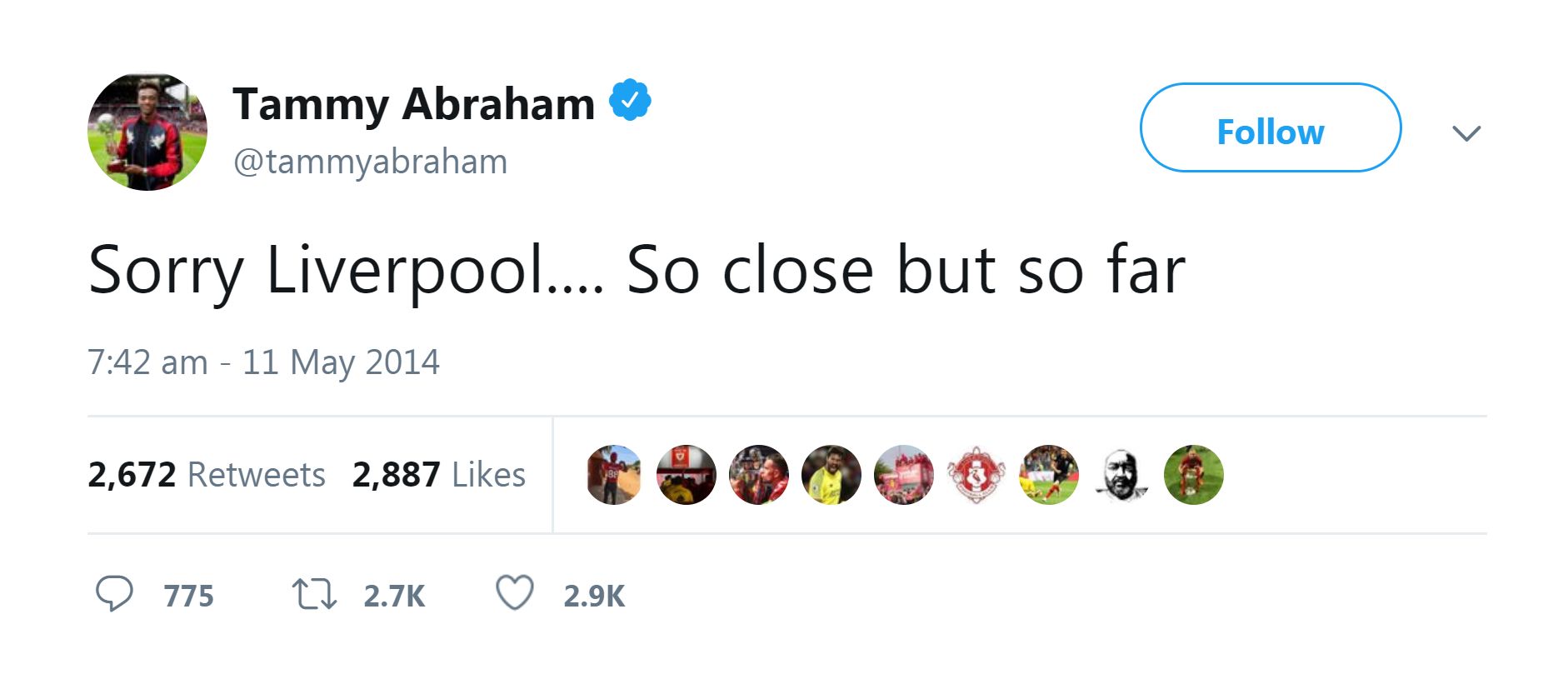The height and width of the screenshot is (679, 1568).
Task: Expand more actions via the down arrow
Action: [1467, 131]
